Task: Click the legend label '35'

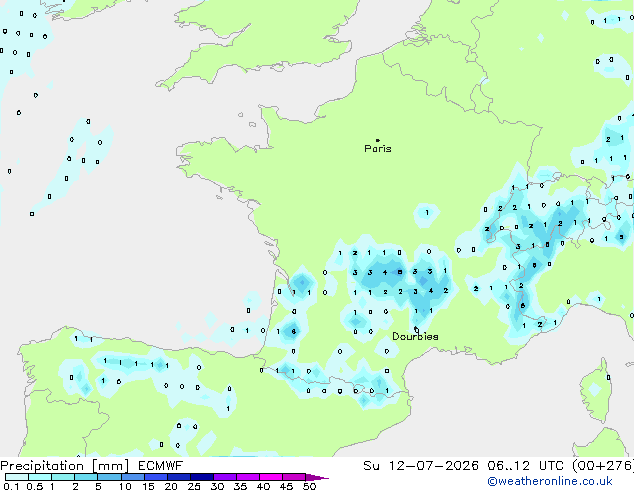Action: [240, 486]
